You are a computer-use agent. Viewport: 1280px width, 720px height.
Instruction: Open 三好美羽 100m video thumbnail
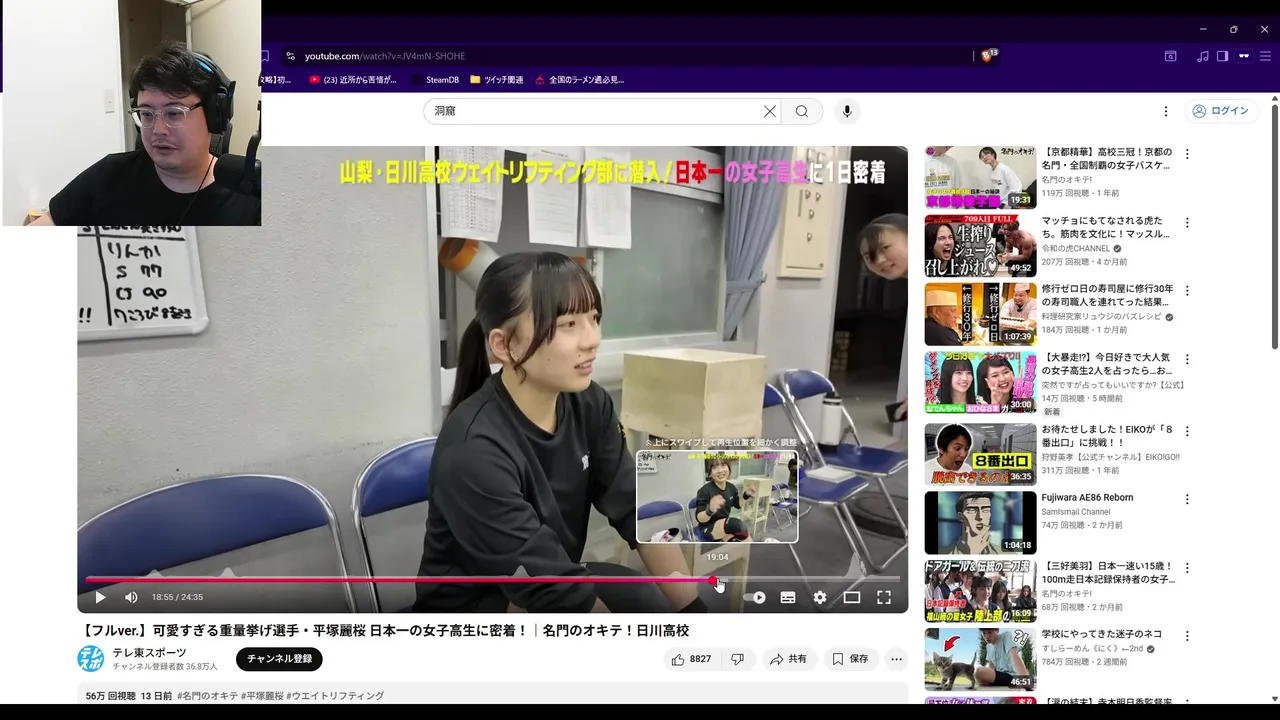[980, 590]
